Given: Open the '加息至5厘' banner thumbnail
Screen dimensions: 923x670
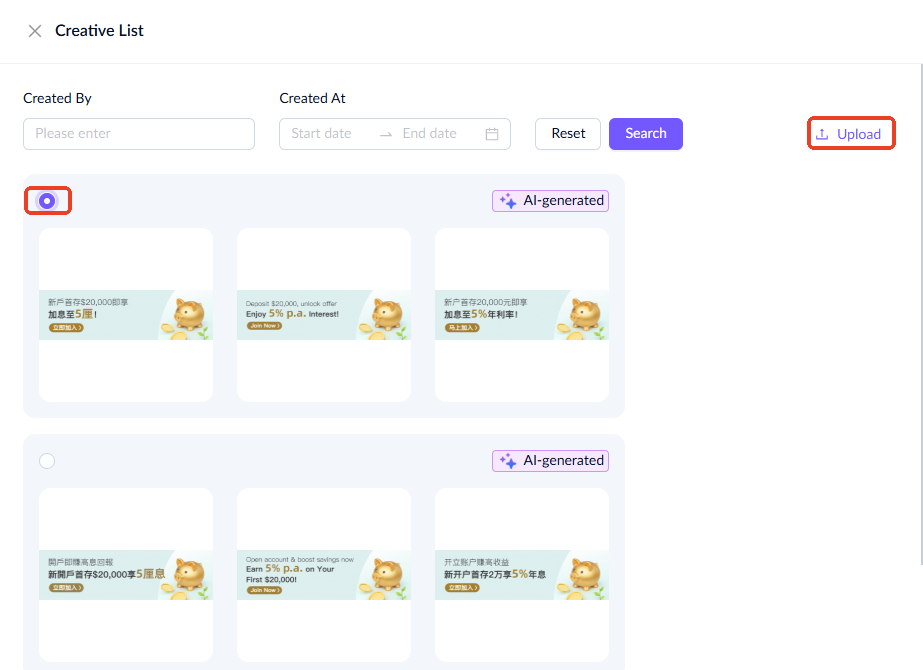Looking at the screenshot, I should tap(125, 315).
